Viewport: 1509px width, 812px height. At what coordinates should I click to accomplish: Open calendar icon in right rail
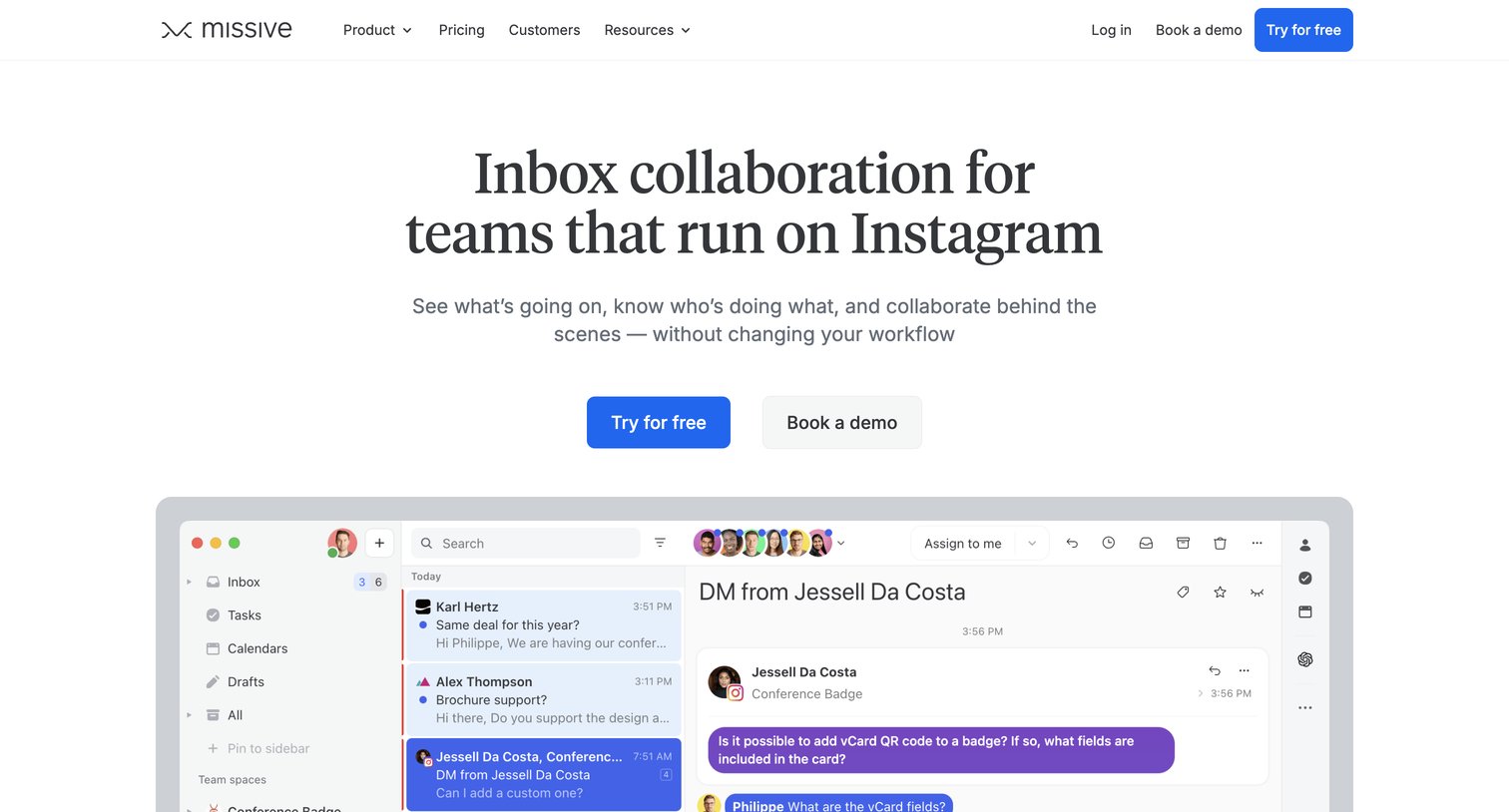click(1304, 611)
